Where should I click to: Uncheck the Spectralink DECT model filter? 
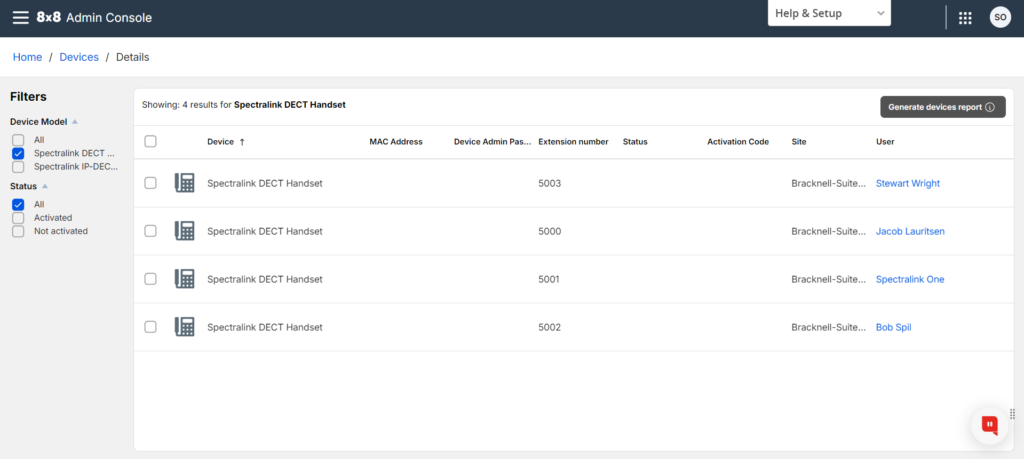point(18,153)
